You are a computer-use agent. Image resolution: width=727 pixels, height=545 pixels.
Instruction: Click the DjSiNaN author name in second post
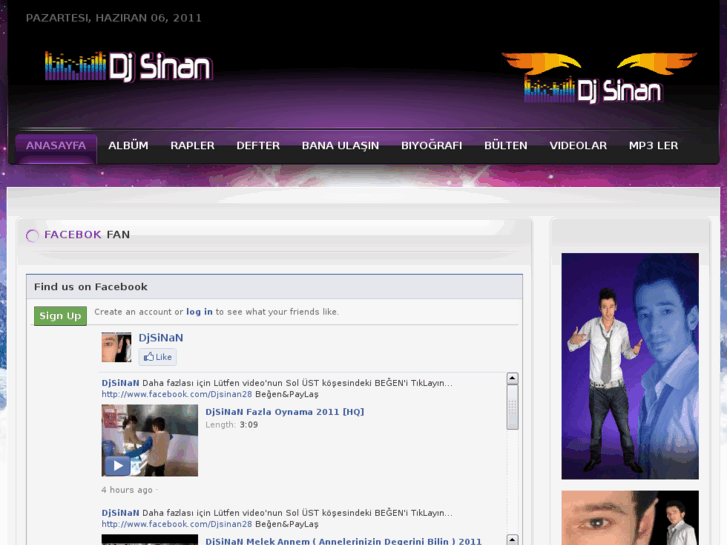click(x=121, y=513)
